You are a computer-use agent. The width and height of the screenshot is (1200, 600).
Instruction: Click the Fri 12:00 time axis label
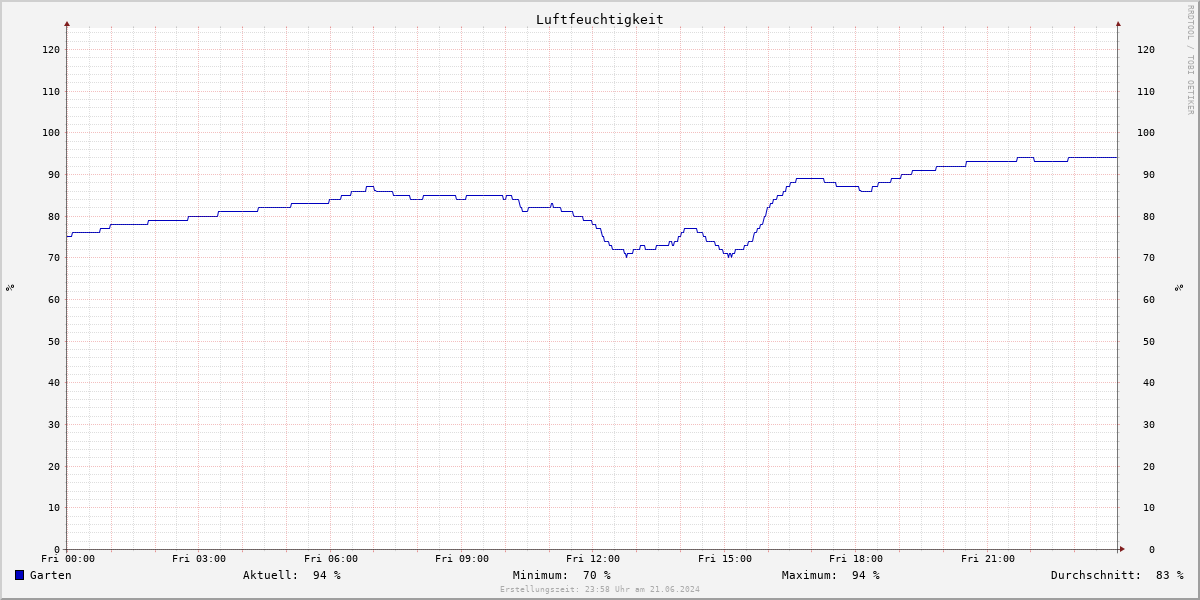point(593,559)
